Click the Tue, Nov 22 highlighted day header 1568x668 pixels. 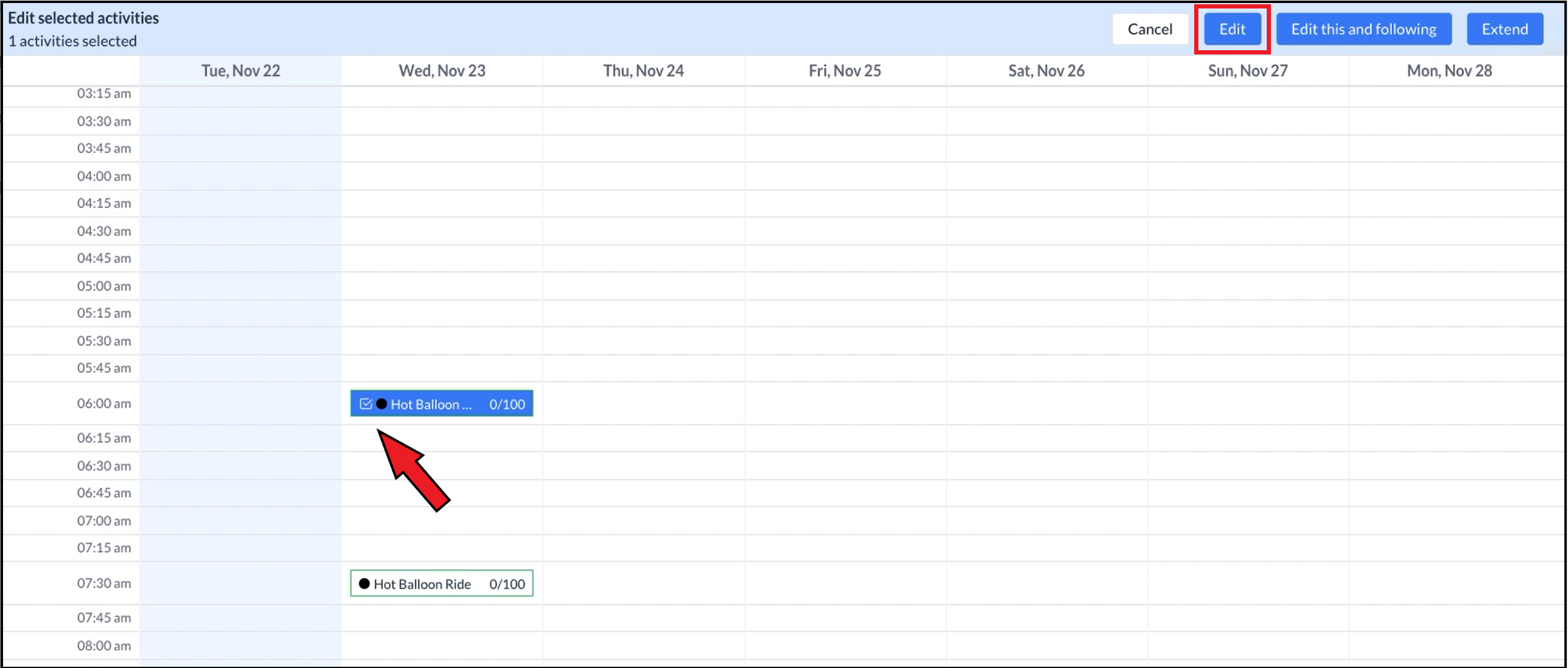[241, 70]
